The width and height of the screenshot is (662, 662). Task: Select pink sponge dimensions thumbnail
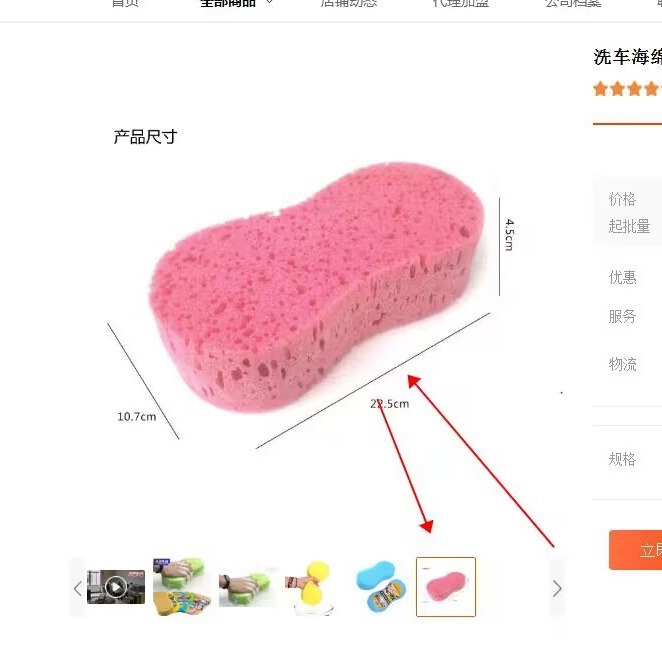(446, 587)
